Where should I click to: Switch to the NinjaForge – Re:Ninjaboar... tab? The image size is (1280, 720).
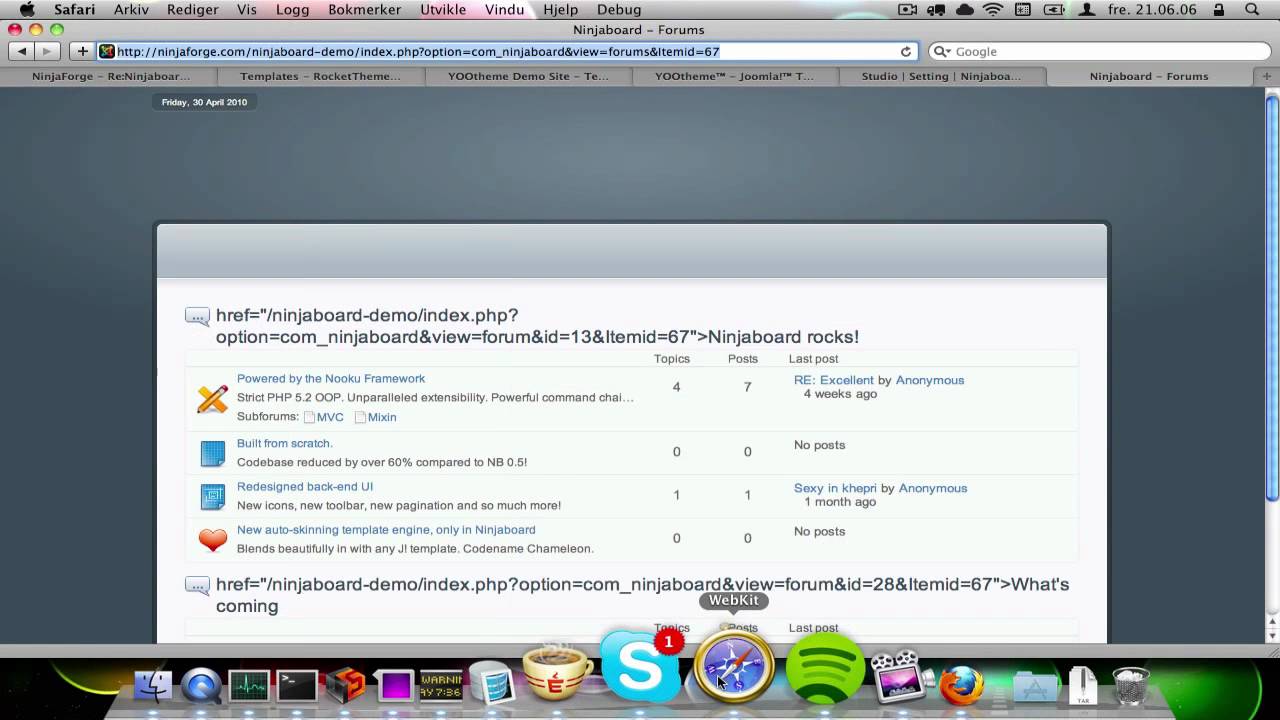(111, 76)
